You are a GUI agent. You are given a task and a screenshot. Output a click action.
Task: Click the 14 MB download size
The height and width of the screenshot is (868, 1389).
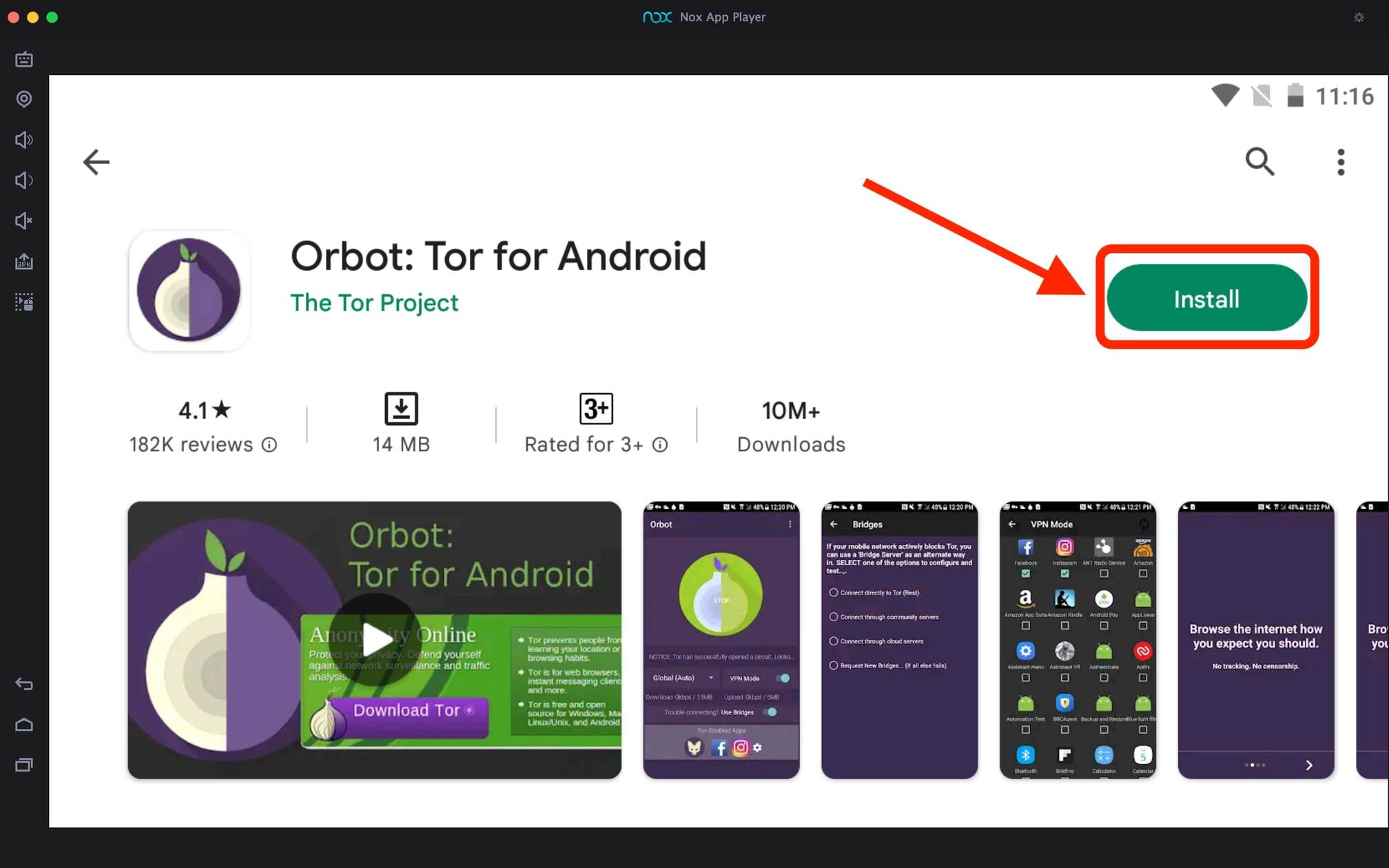(401, 445)
